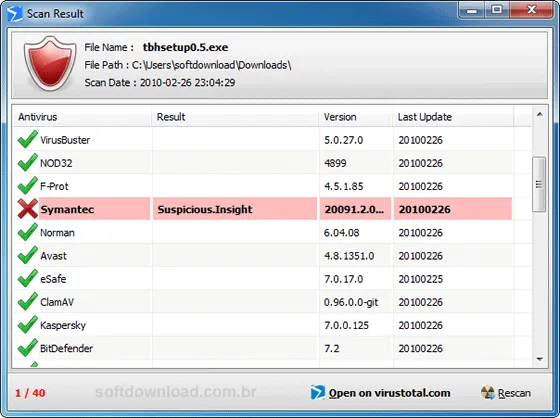Click the red X icon beside Symantec
The height and width of the screenshot is (418, 560).
pos(28,209)
